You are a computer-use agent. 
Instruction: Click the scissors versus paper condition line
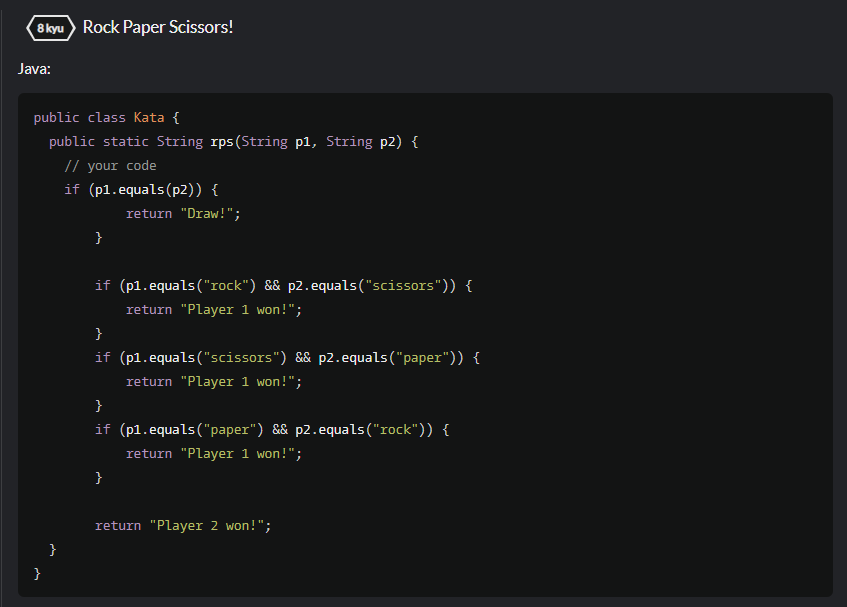287,358
